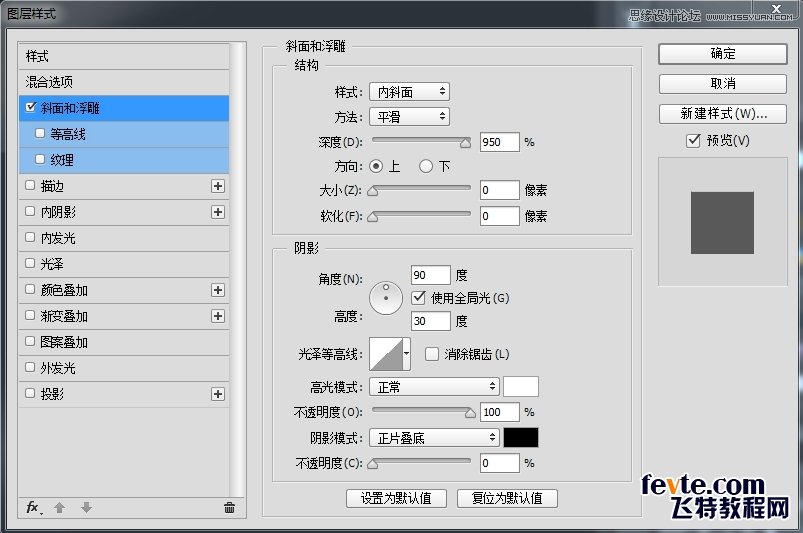Uncheck 斜面和浮雕 checkbox
The width and height of the screenshot is (803, 533).
[x=30, y=107]
